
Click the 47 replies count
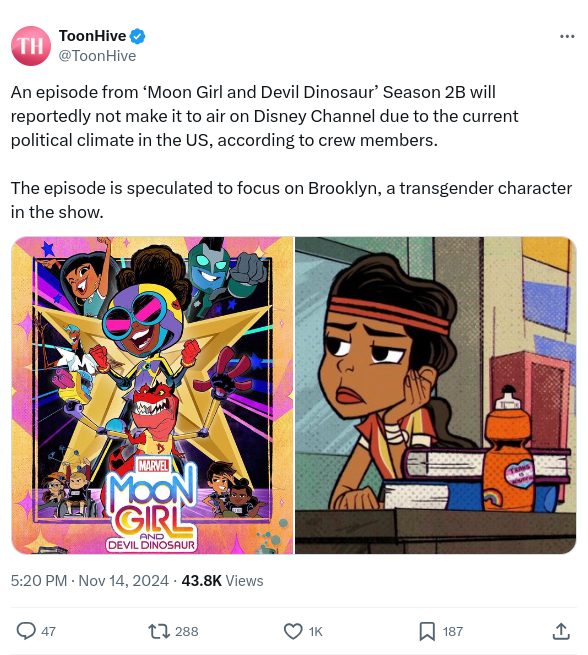pos(48,631)
